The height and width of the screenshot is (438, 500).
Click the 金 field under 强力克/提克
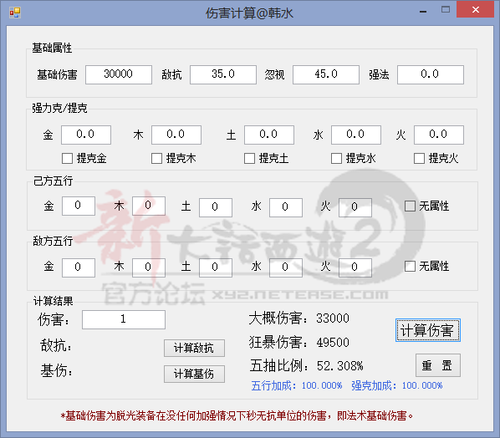tap(86, 135)
